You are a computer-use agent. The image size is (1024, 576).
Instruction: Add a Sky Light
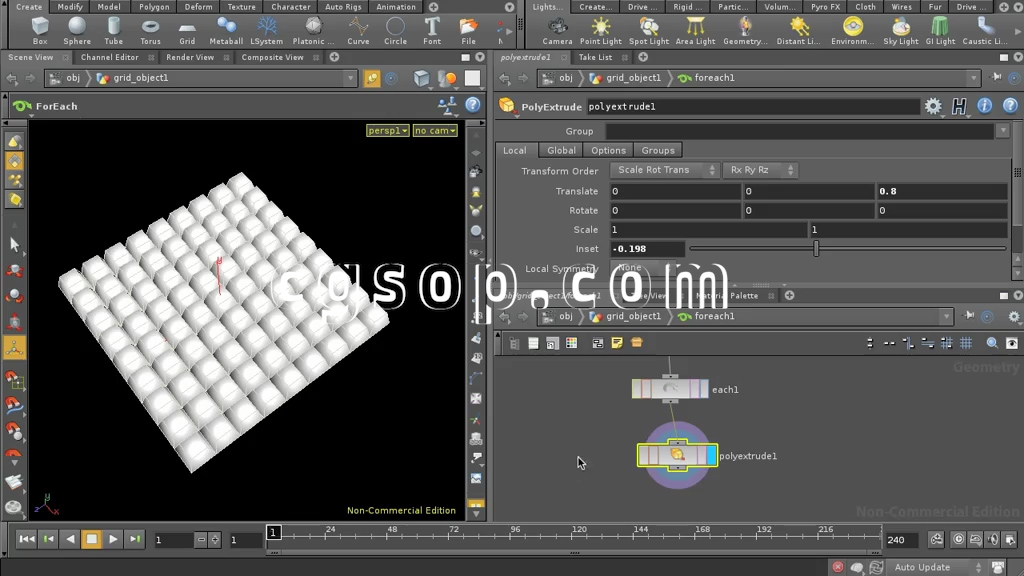tap(901, 31)
